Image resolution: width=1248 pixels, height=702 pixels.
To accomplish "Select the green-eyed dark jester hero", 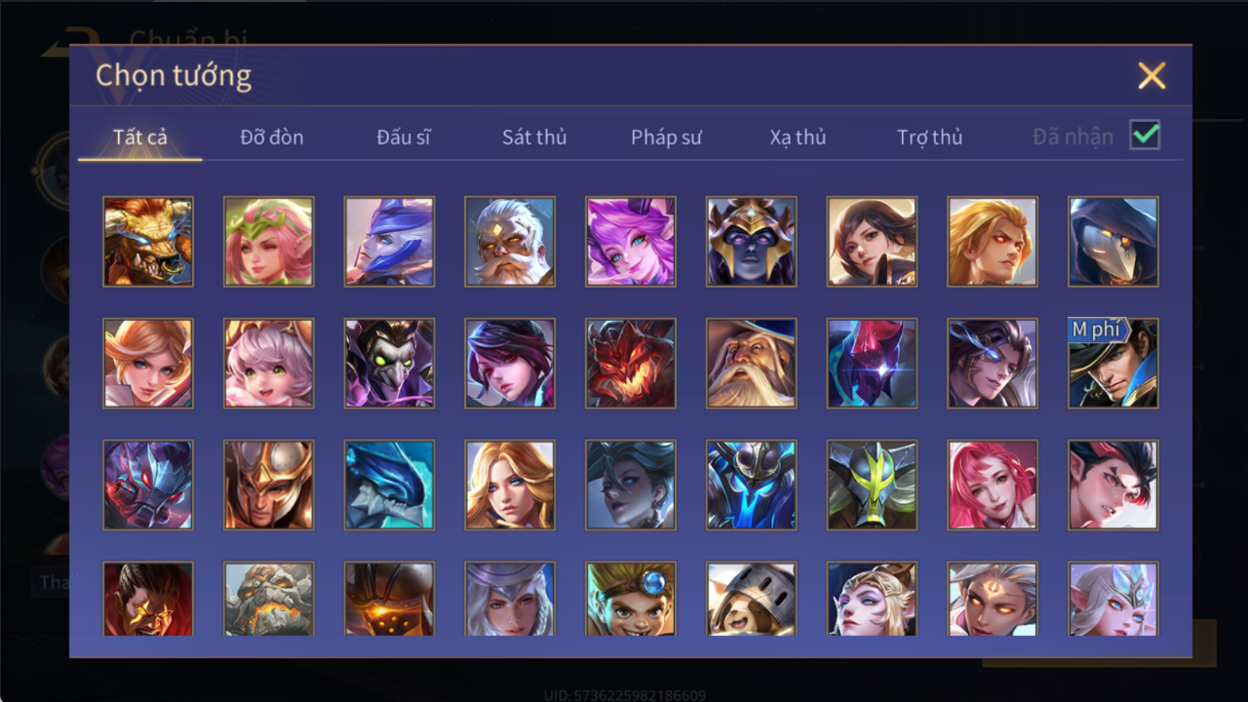I will 389,364.
